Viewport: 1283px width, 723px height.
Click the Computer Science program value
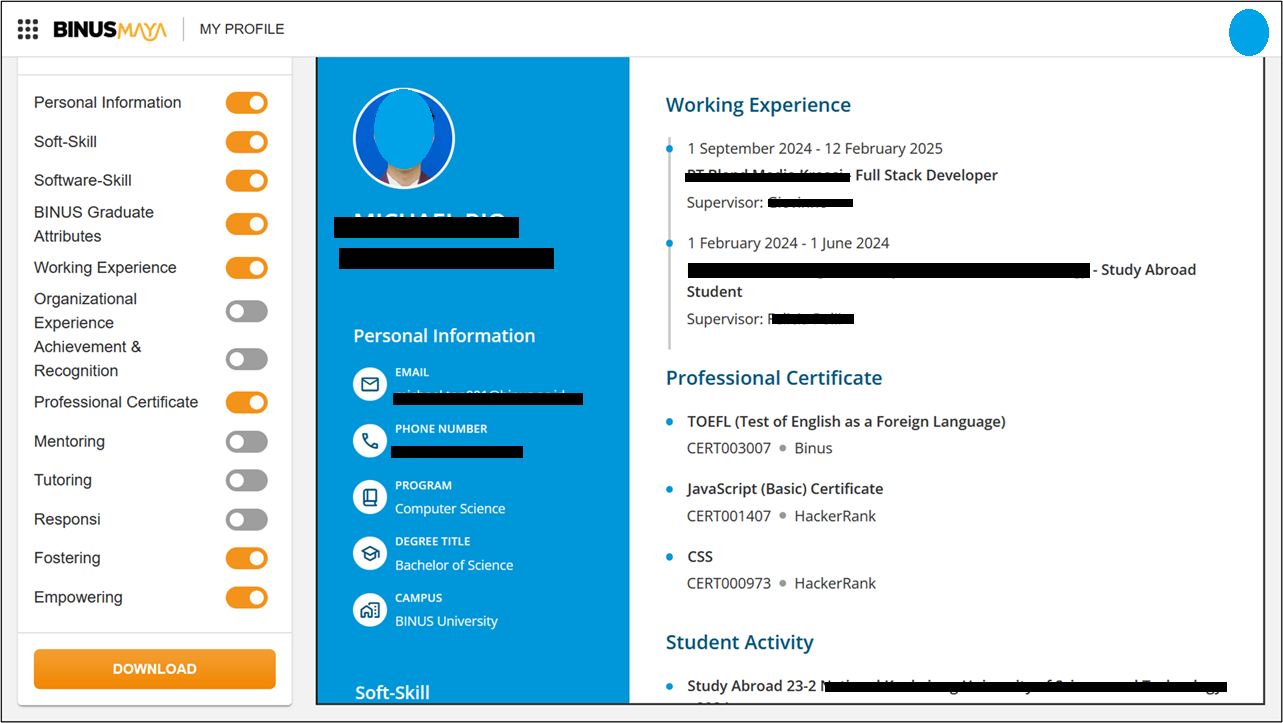coord(450,508)
